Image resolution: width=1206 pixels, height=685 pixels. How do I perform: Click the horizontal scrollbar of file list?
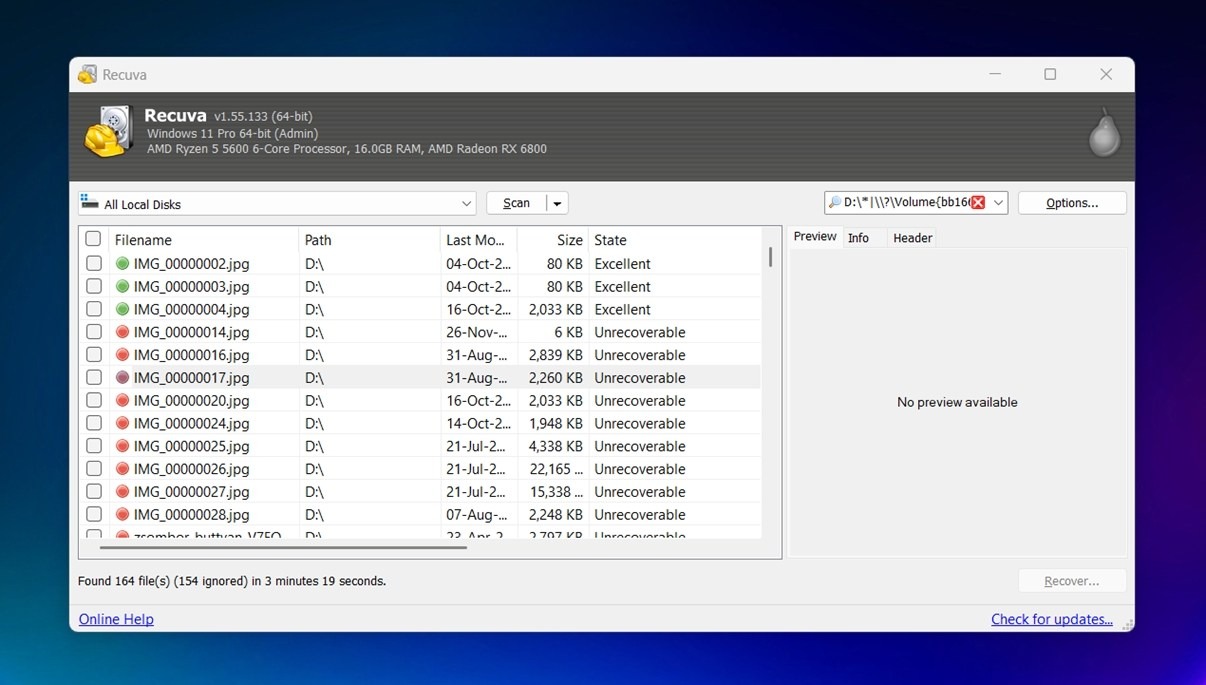click(x=284, y=547)
